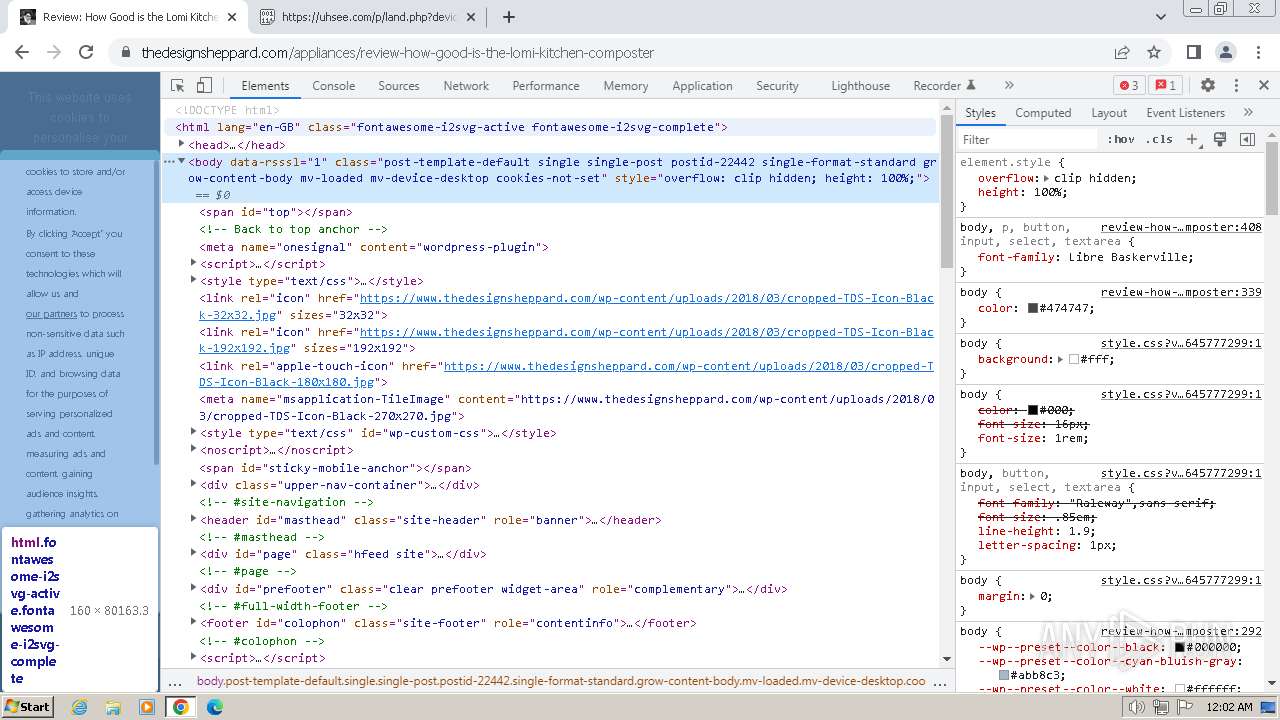Expand the colophon footer node

pos(194,622)
